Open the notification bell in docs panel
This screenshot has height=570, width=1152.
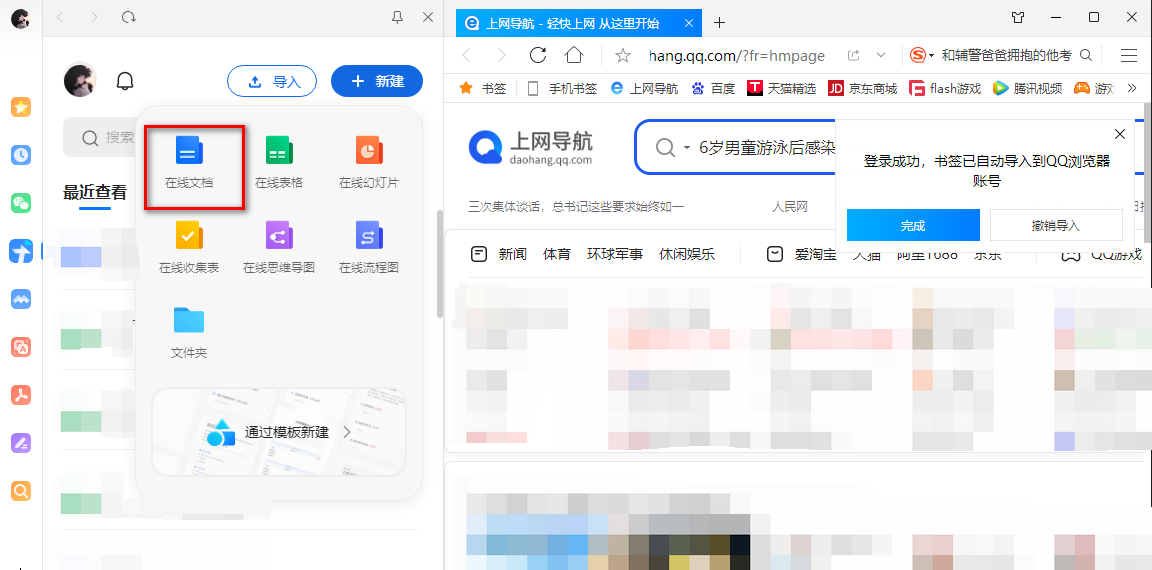pos(126,82)
